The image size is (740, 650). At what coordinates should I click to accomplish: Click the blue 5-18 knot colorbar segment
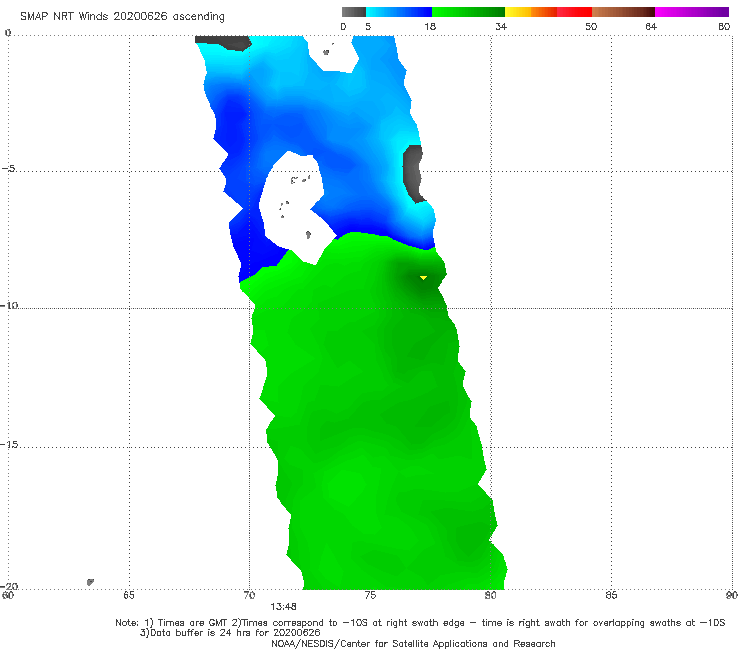(x=399, y=12)
